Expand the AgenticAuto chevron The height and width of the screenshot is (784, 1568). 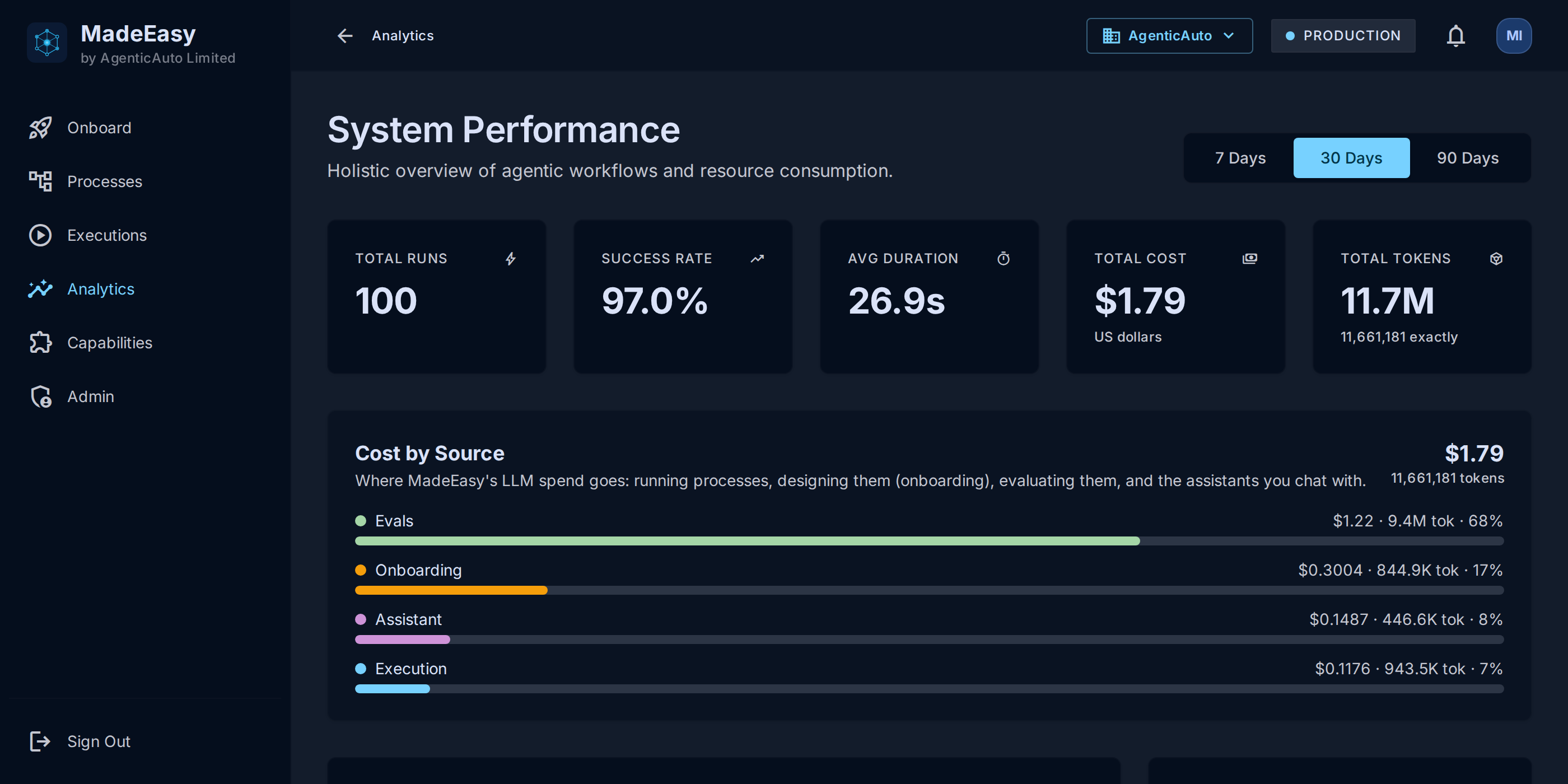[x=1228, y=36]
